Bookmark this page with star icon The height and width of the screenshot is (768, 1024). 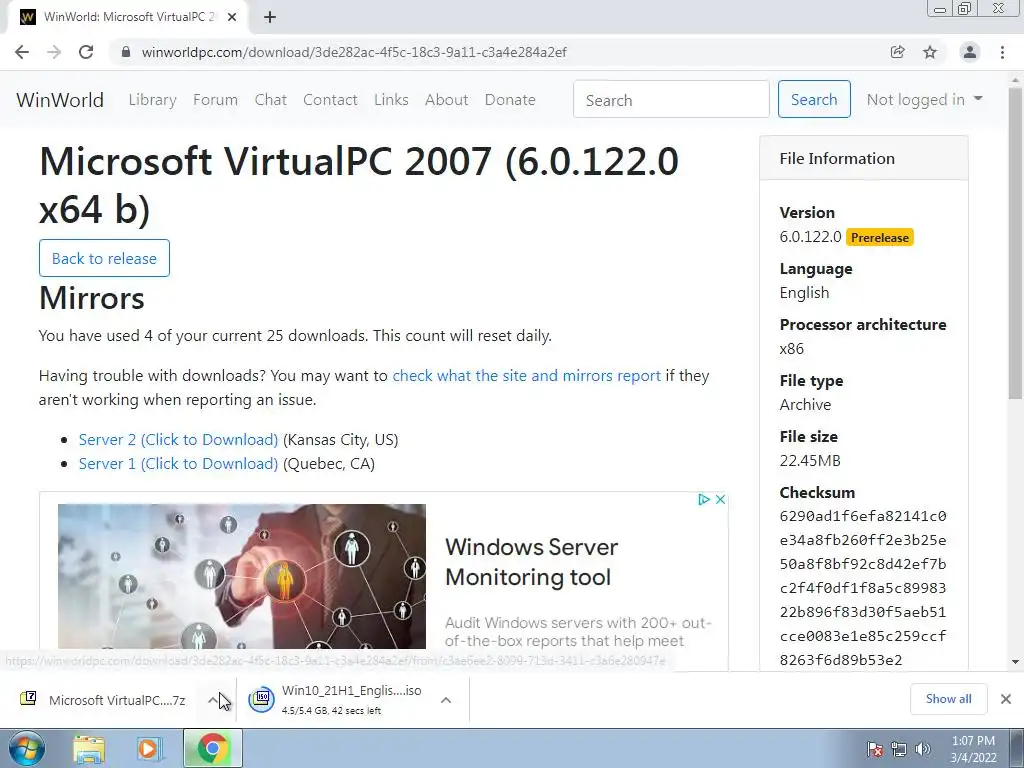(x=930, y=52)
